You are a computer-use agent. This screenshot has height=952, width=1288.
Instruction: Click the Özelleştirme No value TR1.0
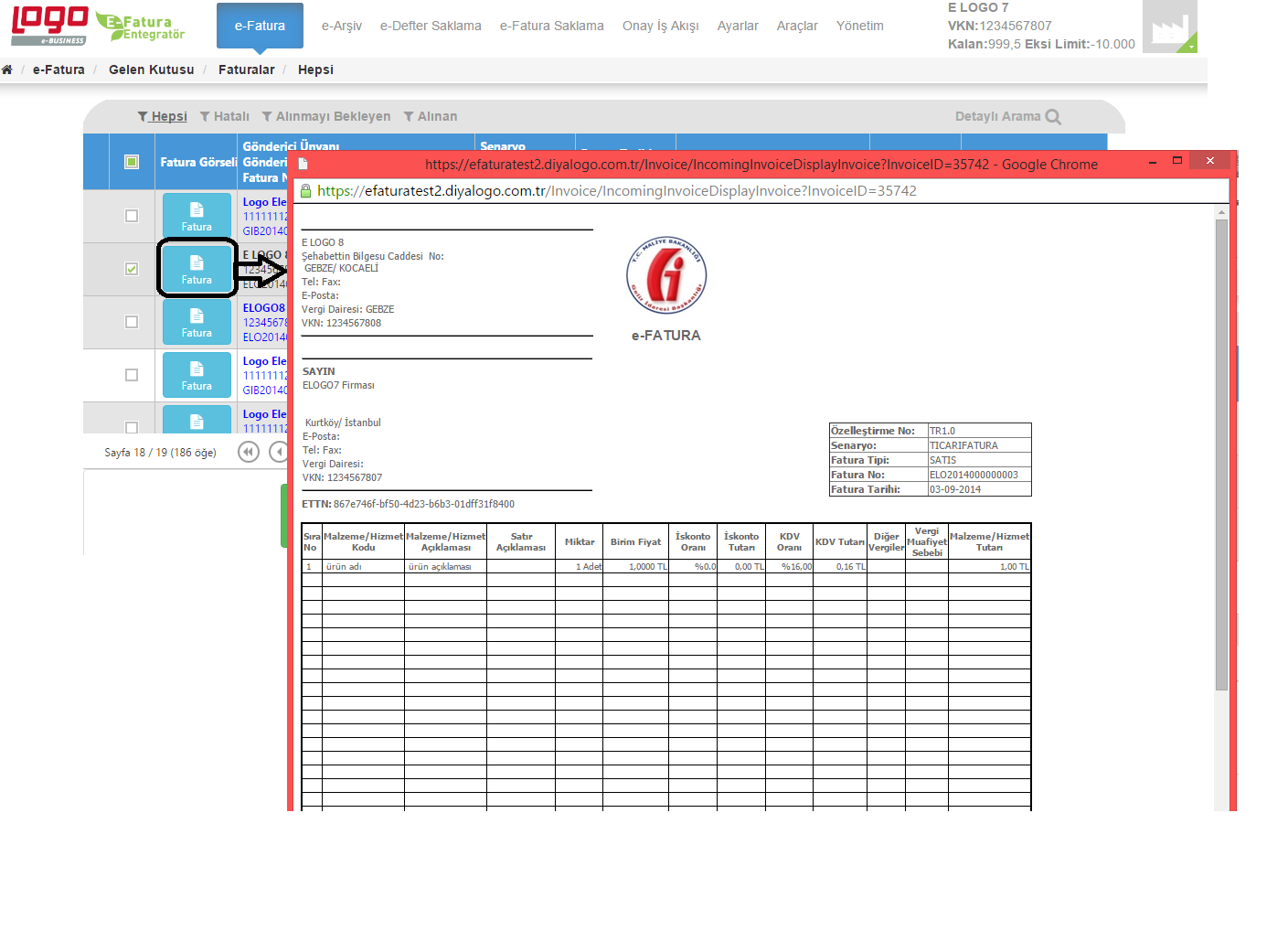point(942,431)
